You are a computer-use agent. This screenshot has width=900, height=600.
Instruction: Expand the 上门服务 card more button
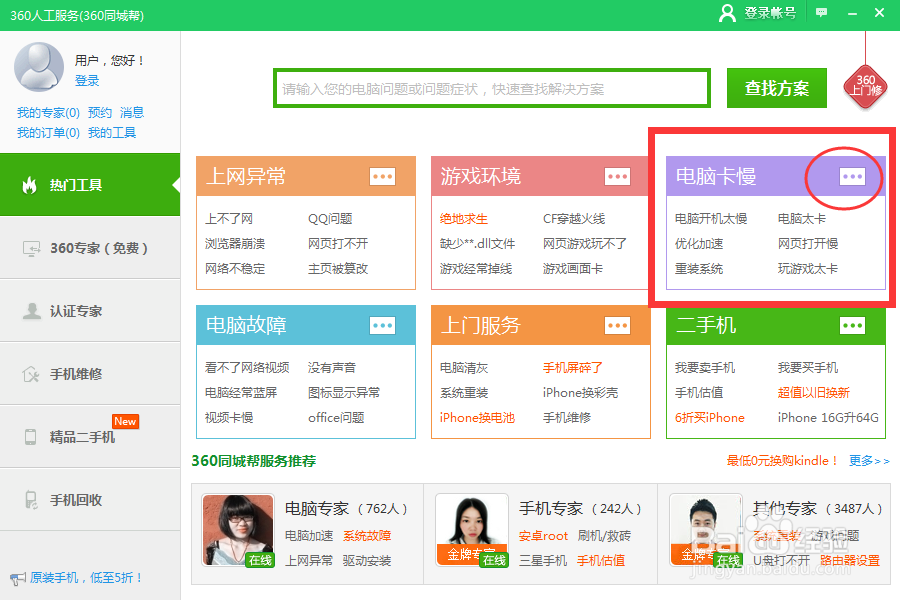point(618,326)
